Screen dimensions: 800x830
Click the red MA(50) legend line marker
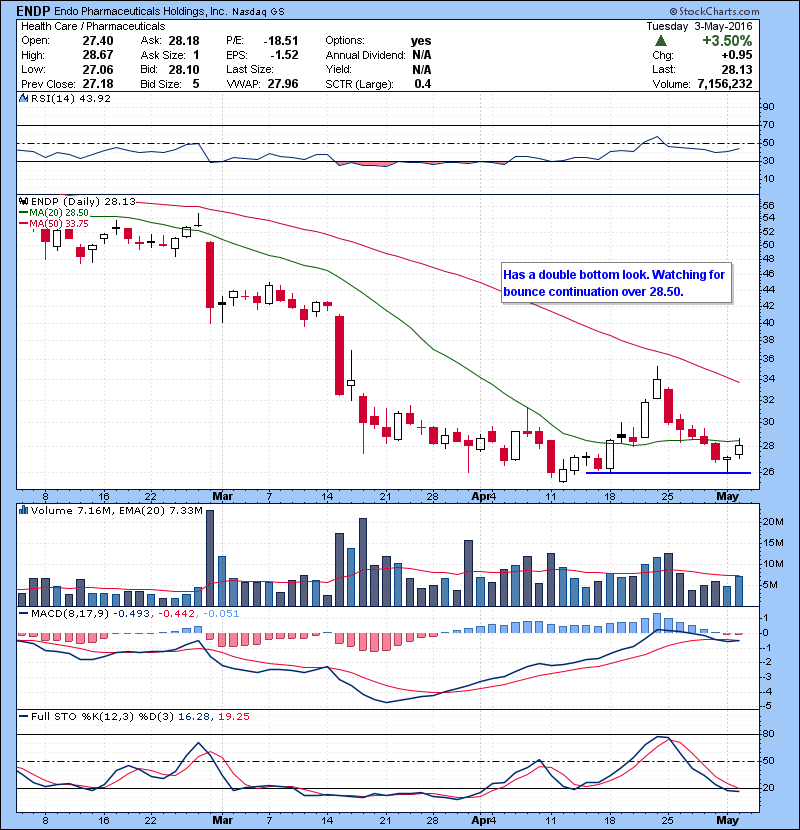(24, 223)
